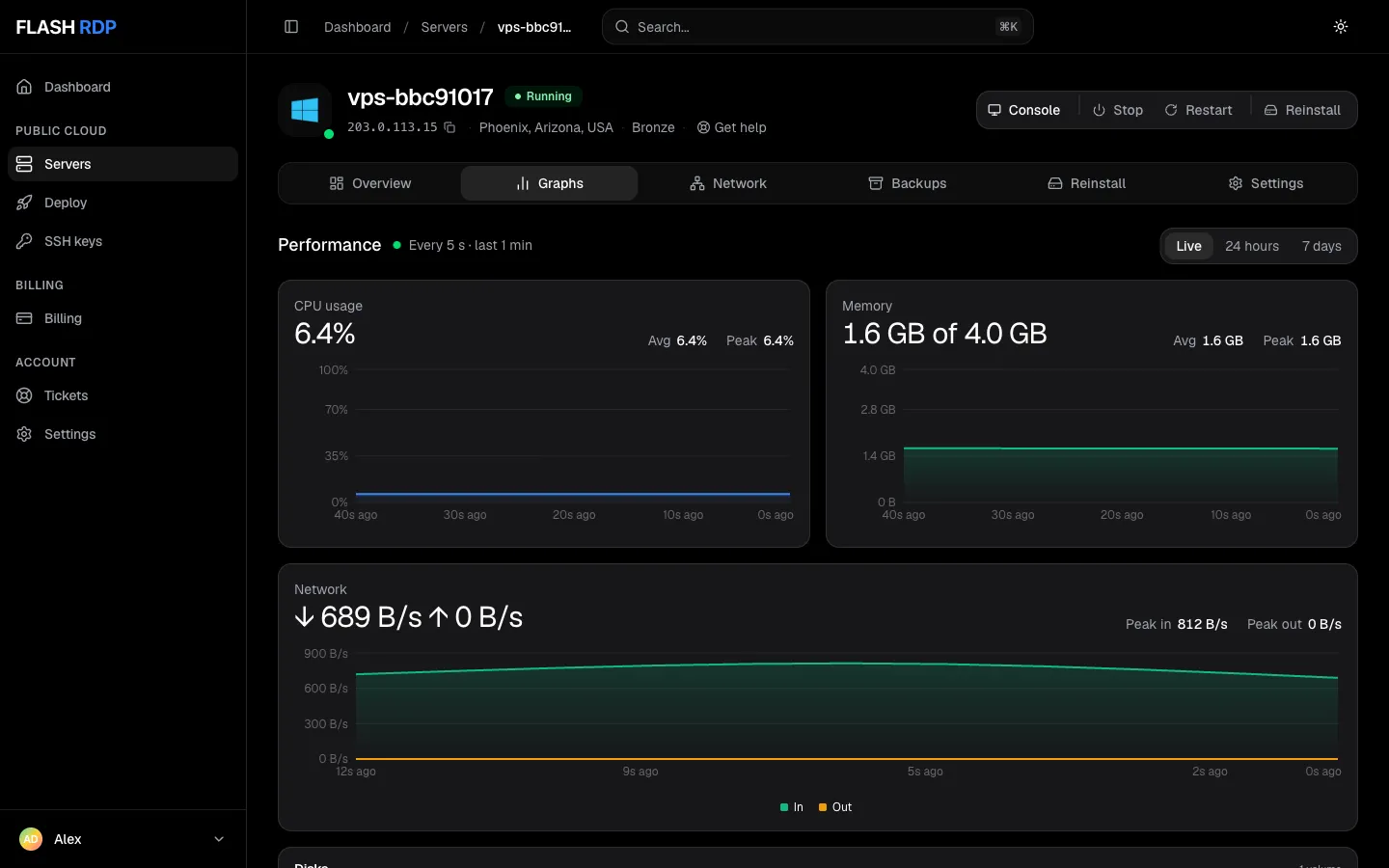Viewport: 1389px width, 868px height.
Task: Click the Phoenix, Arizona, USA location
Action: [546, 127]
